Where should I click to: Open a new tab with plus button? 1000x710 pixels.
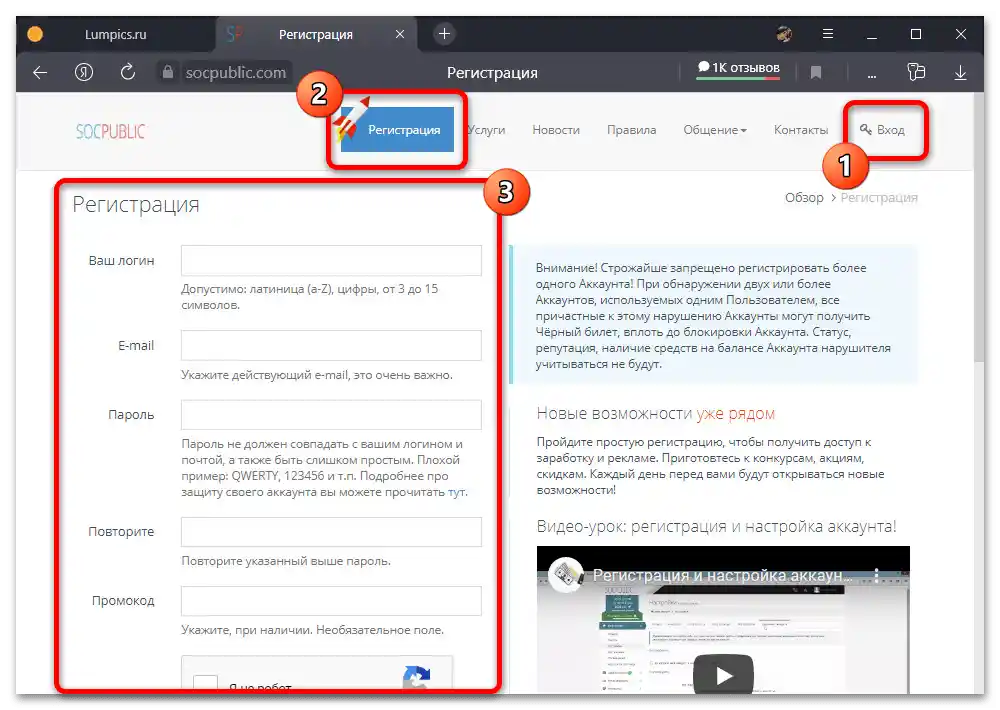pos(445,34)
